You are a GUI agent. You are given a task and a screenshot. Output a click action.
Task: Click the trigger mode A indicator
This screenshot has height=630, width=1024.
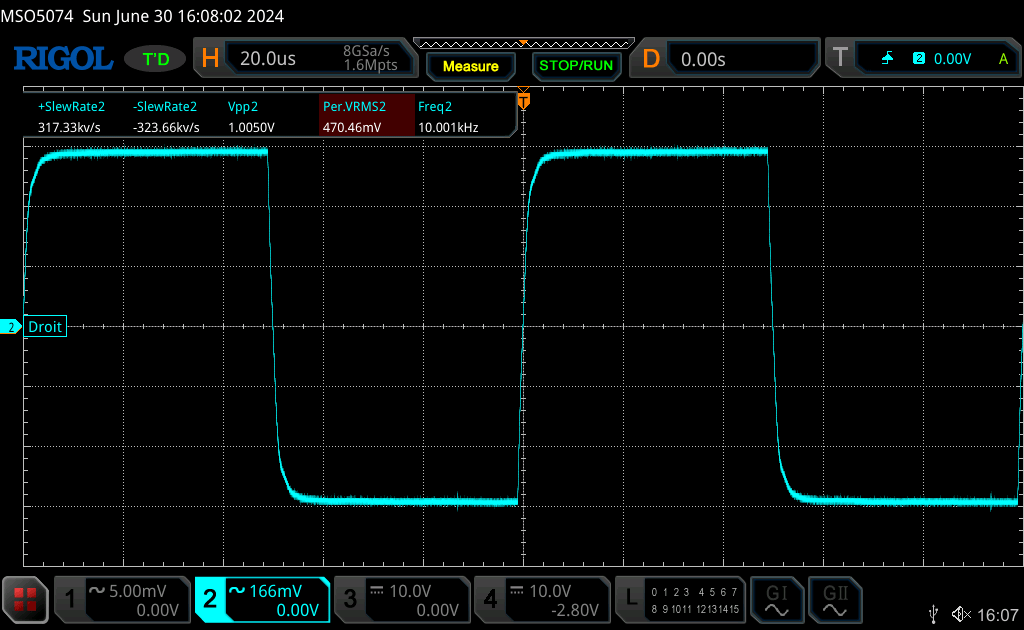coord(1003,59)
